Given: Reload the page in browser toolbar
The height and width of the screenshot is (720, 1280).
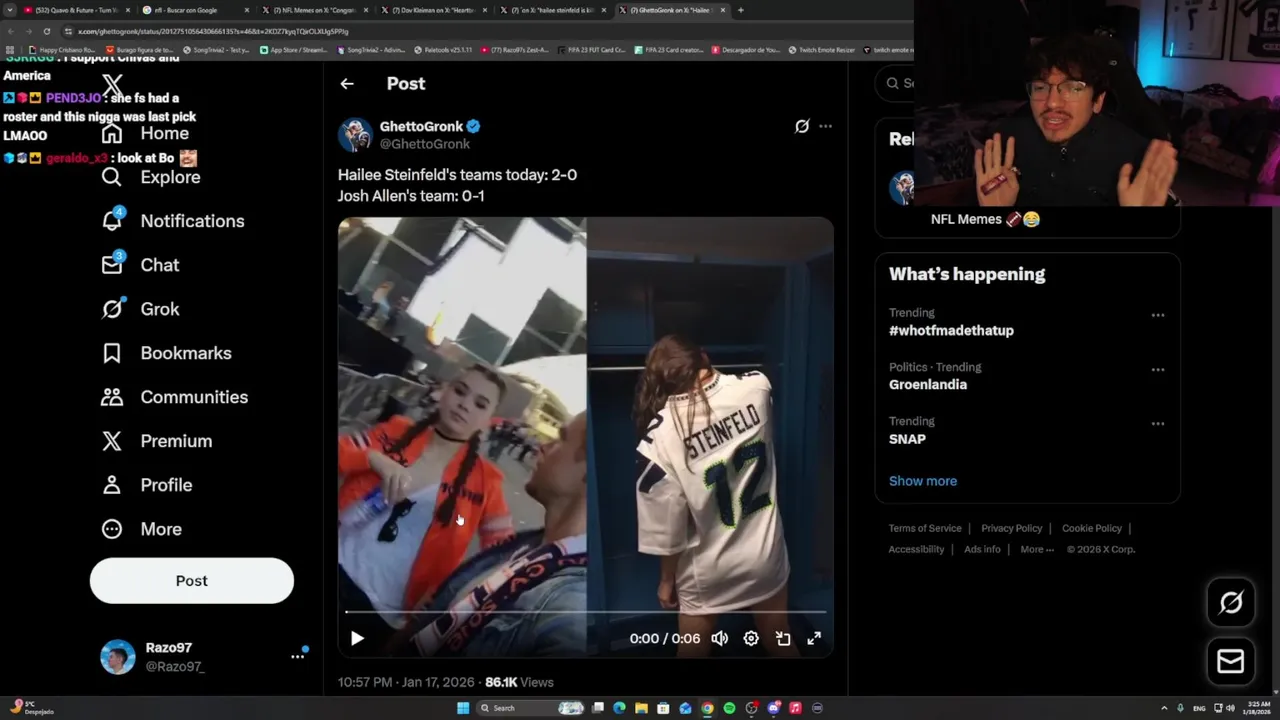Looking at the screenshot, I should pyautogui.click(x=46, y=31).
